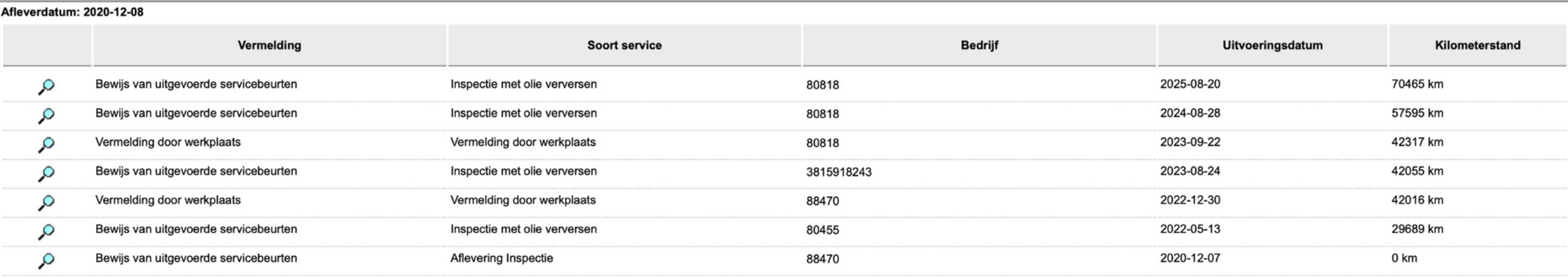Click the date 2024-08-28 cell

(1190, 113)
